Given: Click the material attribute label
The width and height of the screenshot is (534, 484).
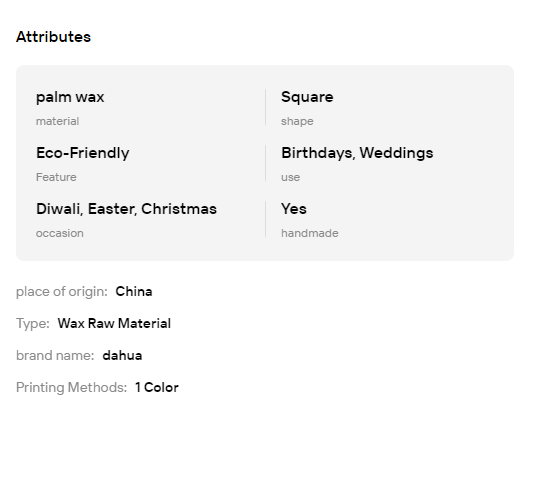Looking at the screenshot, I should (57, 121).
